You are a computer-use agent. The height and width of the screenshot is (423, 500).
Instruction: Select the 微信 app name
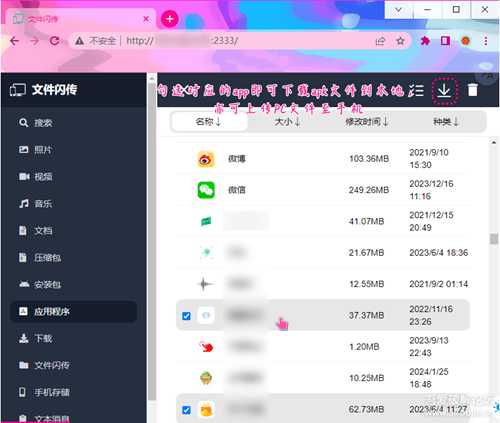coord(237,190)
